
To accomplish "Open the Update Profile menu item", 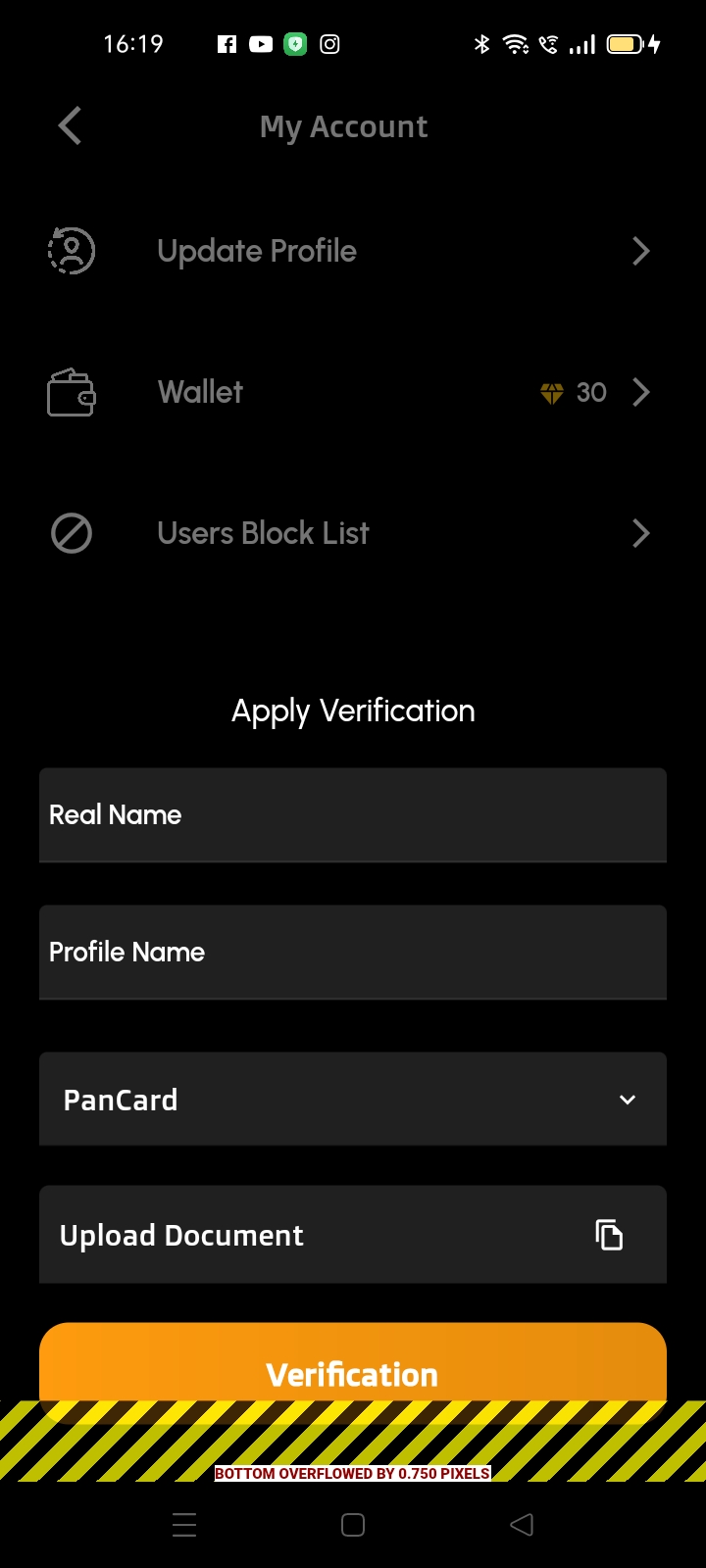I will tap(257, 252).
